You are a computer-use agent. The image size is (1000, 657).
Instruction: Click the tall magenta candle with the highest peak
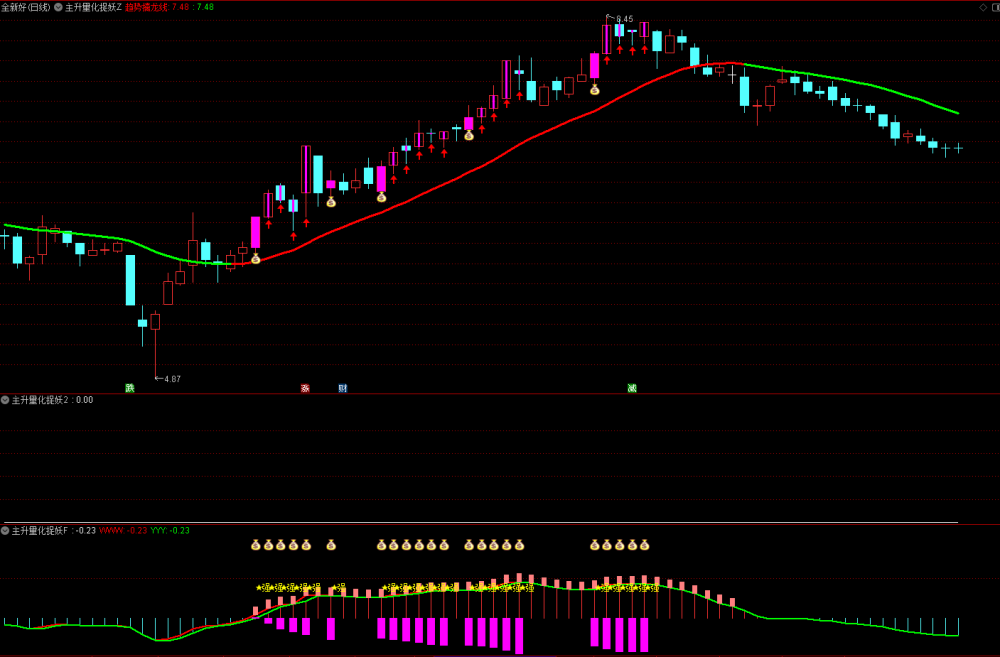[607, 39]
